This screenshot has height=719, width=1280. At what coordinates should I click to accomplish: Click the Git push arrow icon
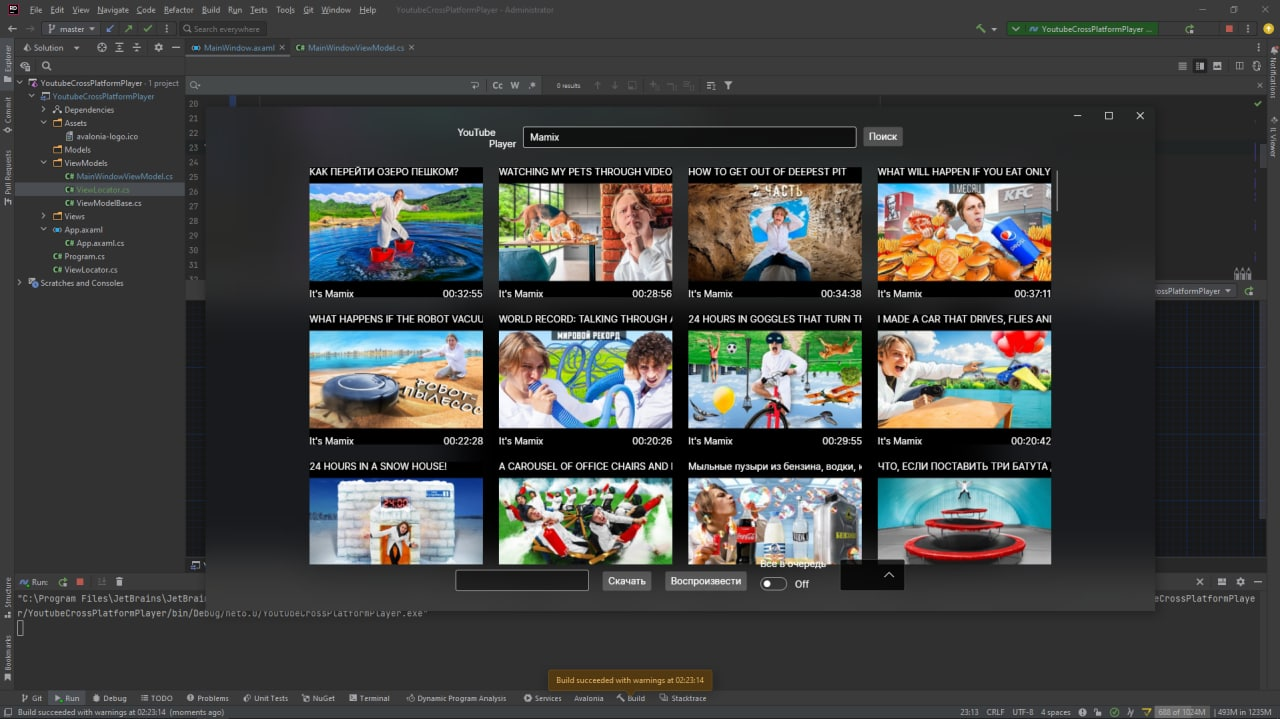[x=128, y=29]
